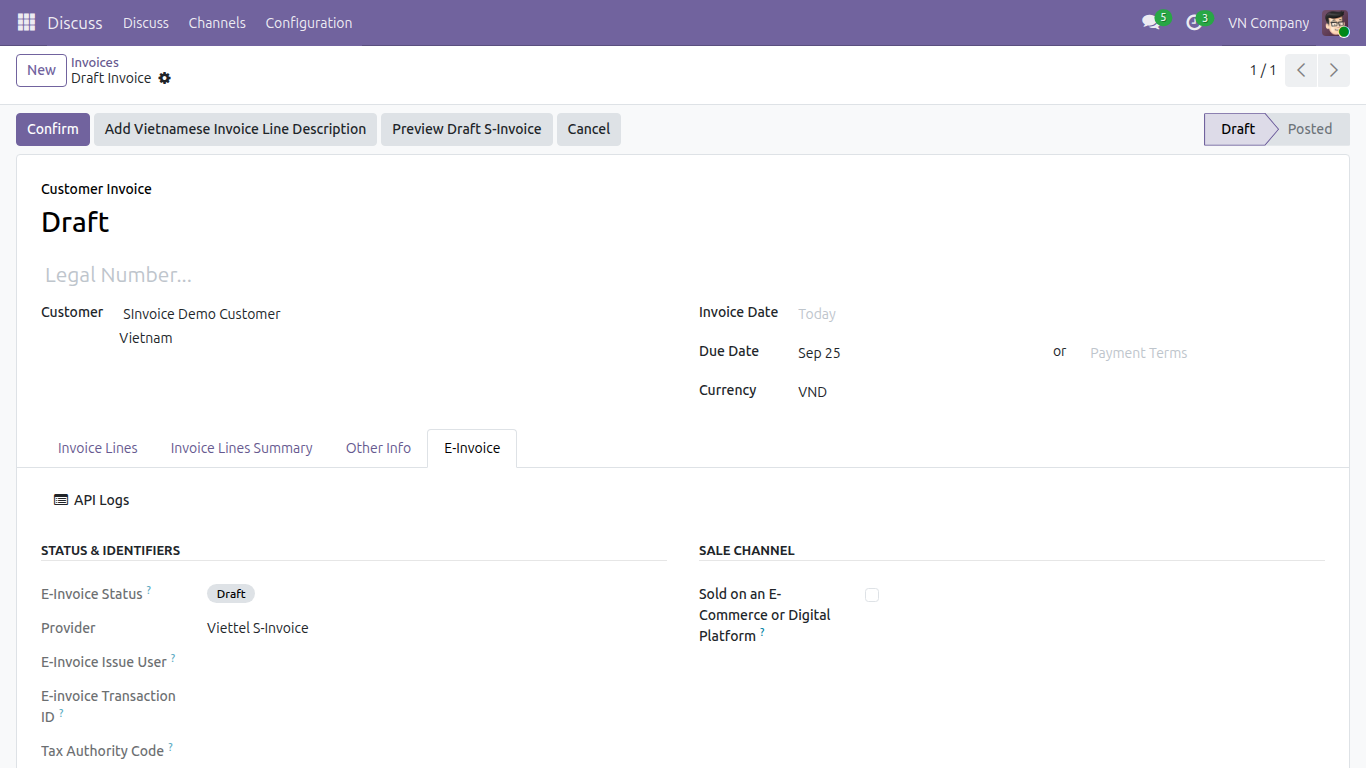Show help for E-Invoice Status
The width and height of the screenshot is (1366, 768).
[x=149, y=590]
